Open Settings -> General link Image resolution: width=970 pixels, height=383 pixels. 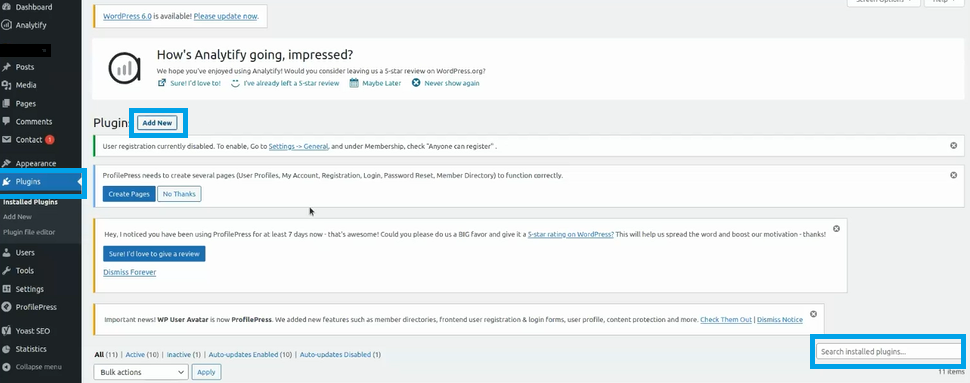(x=299, y=147)
